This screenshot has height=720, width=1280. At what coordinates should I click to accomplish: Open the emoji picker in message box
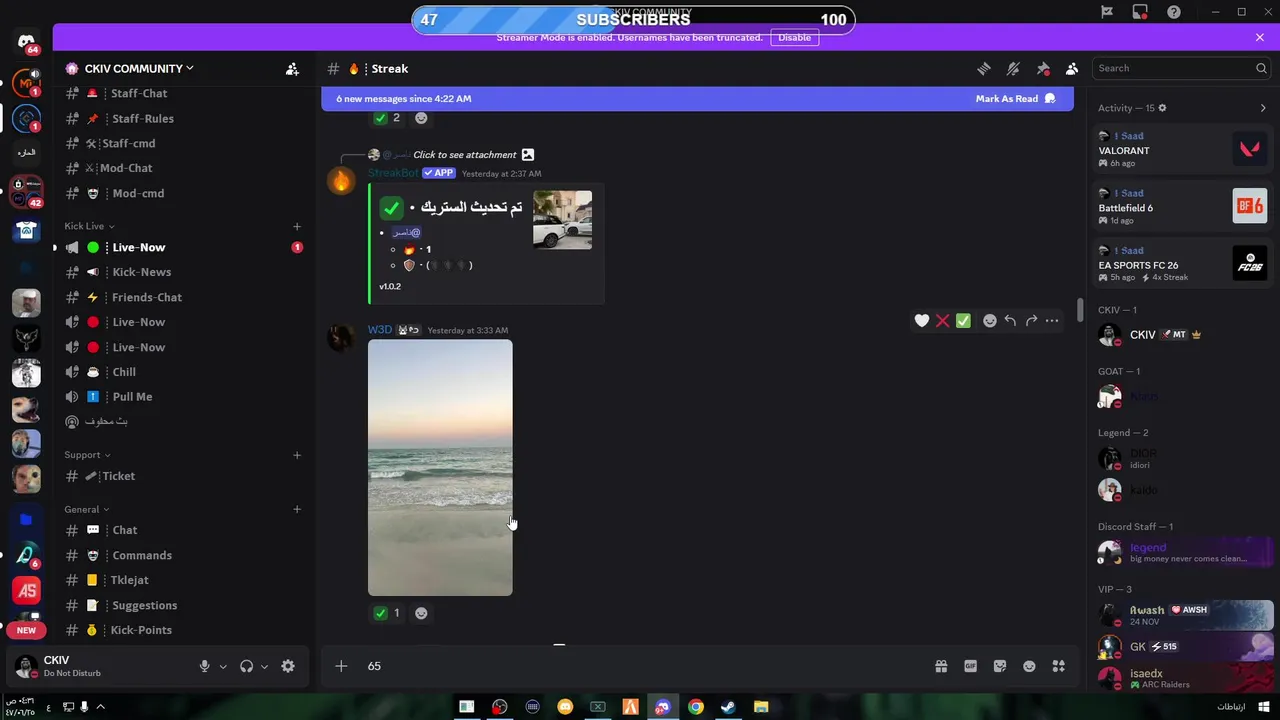point(1029,666)
